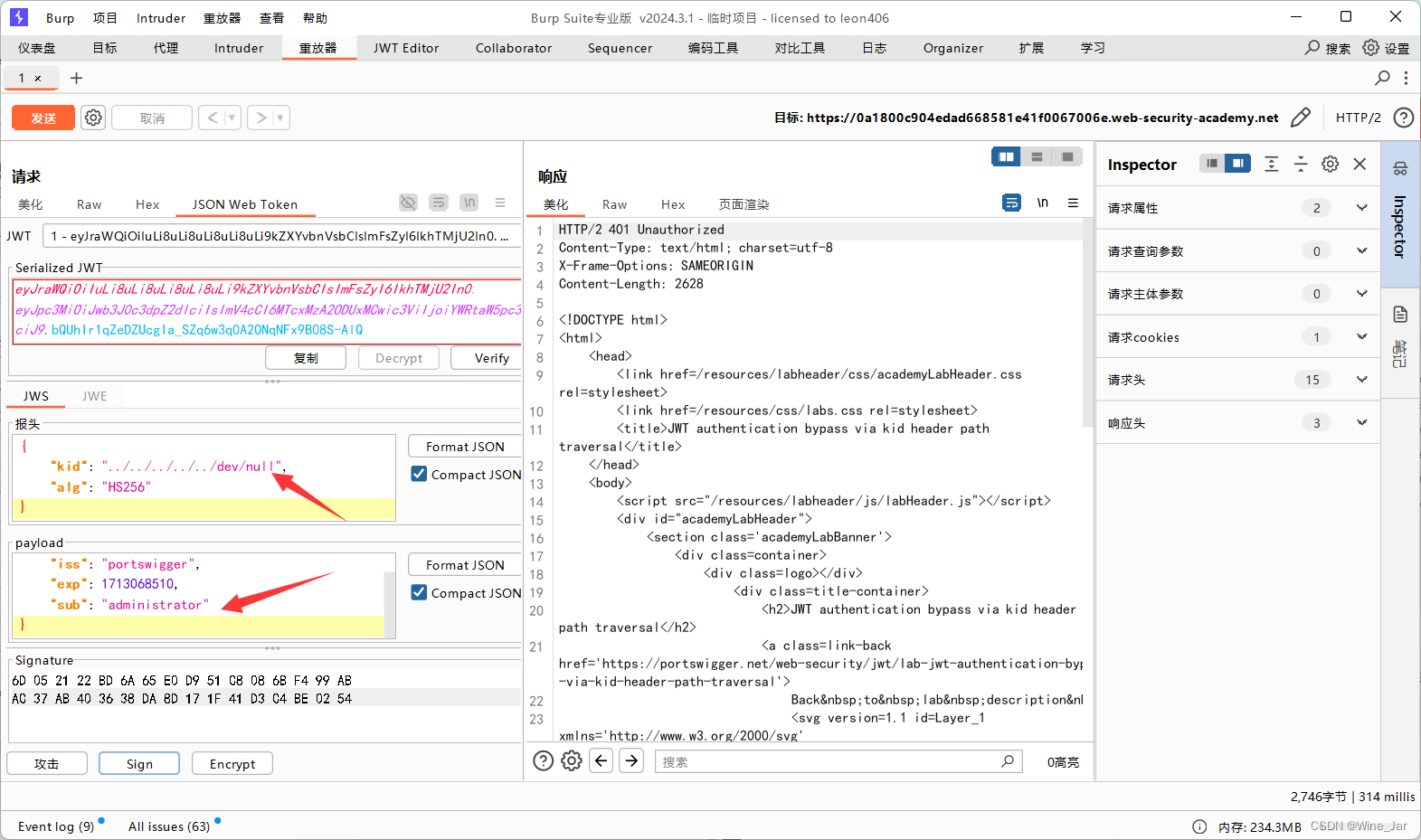Toggle header Compact JSON checkbox
Image resolution: width=1421 pixels, height=840 pixels.
[419, 474]
